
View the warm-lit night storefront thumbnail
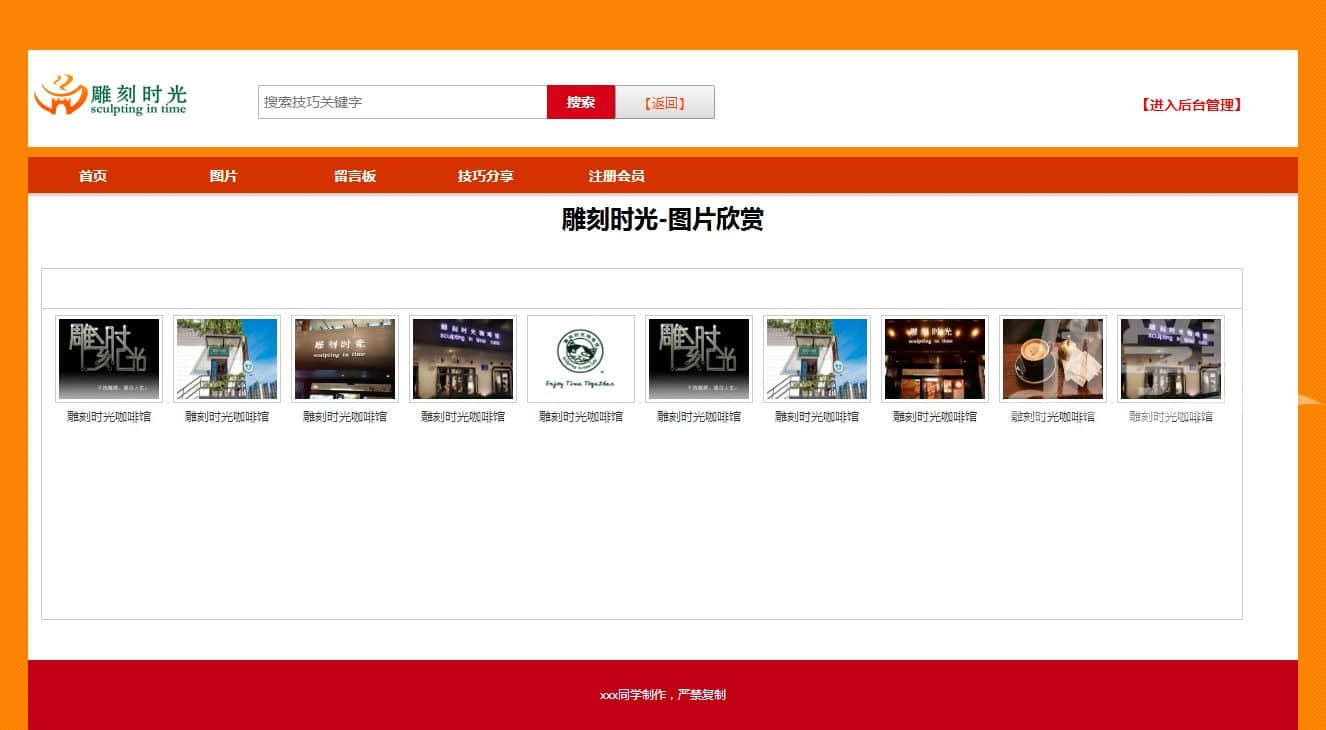click(x=935, y=359)
